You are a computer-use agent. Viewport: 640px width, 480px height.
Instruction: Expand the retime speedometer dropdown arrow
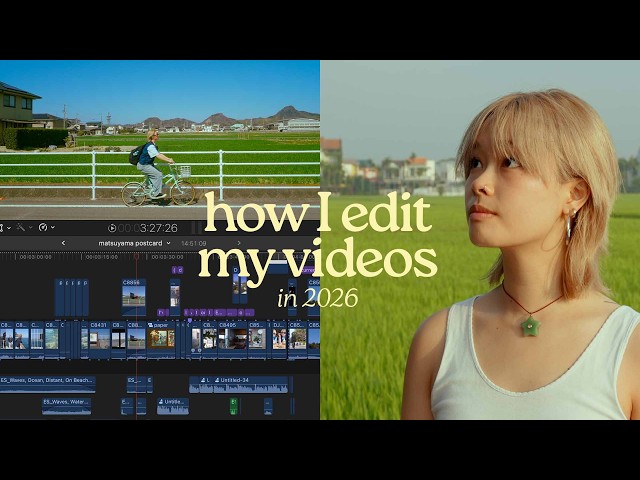tap(53, 228)
